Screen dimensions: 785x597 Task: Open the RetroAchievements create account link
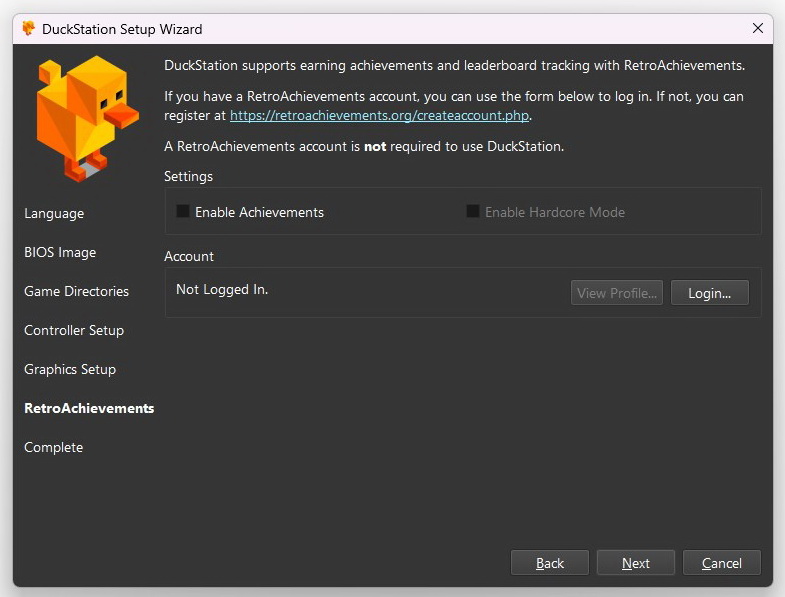pyautogui.click(x=379, y=116)
